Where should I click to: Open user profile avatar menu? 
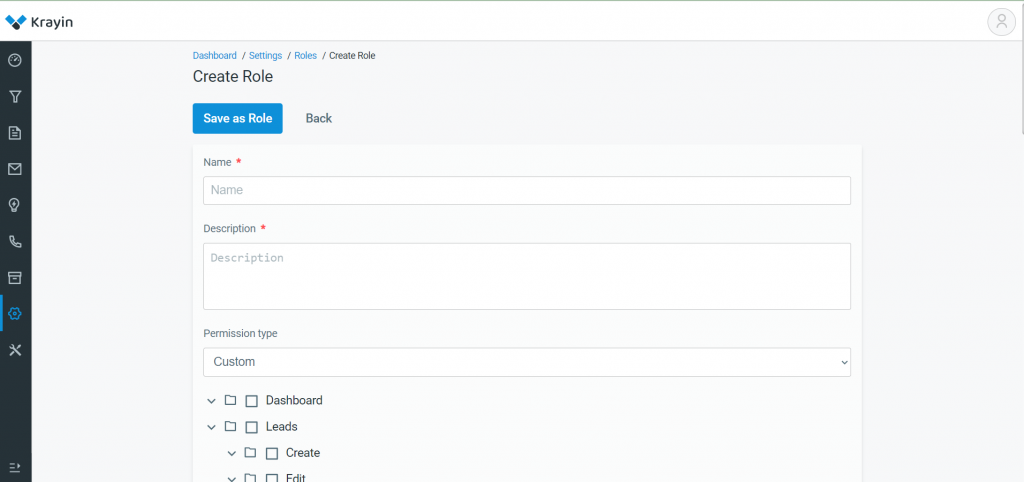[1001, 22]
